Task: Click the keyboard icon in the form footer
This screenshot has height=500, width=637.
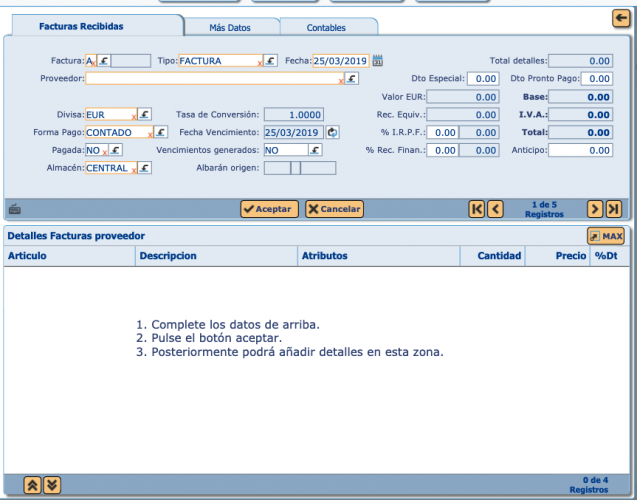Action: [x=14, y=210]
